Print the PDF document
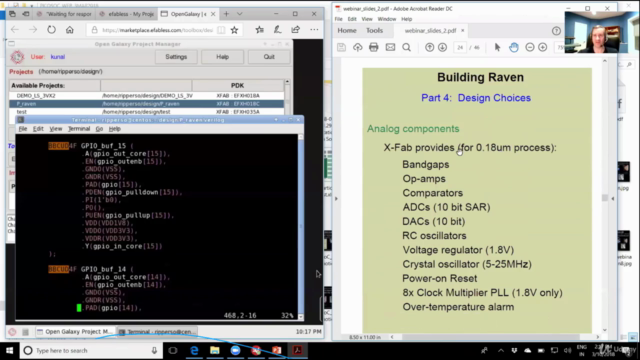This screenshot has height=360, width=640. tap(373, 47)
